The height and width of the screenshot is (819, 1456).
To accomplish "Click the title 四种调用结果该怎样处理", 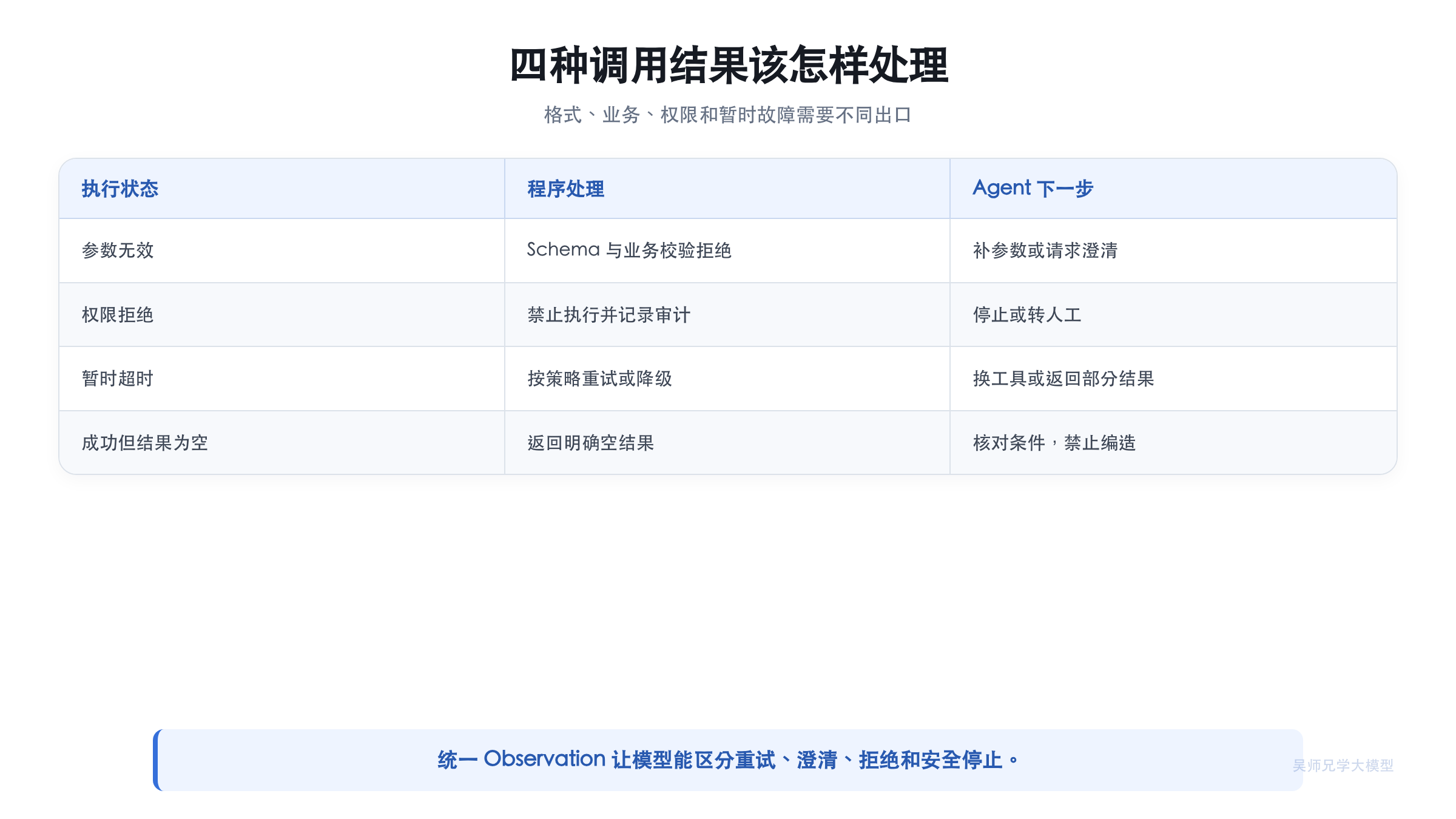I will click(x=728, y=65).
